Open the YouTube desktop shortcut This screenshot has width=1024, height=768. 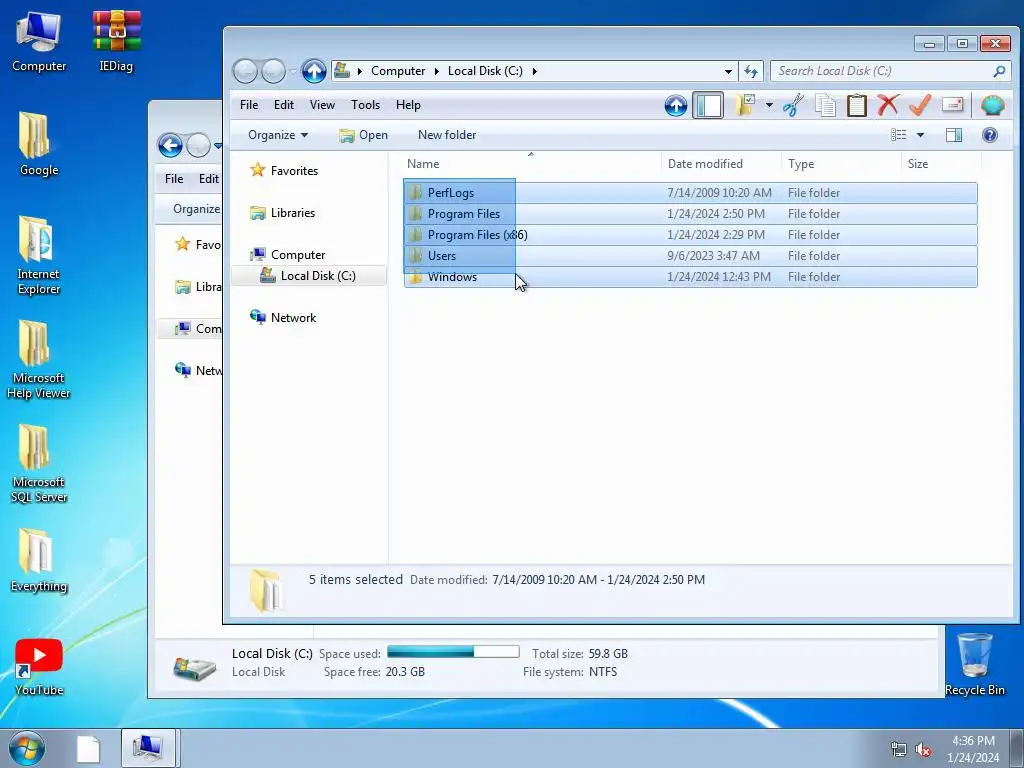39,666
